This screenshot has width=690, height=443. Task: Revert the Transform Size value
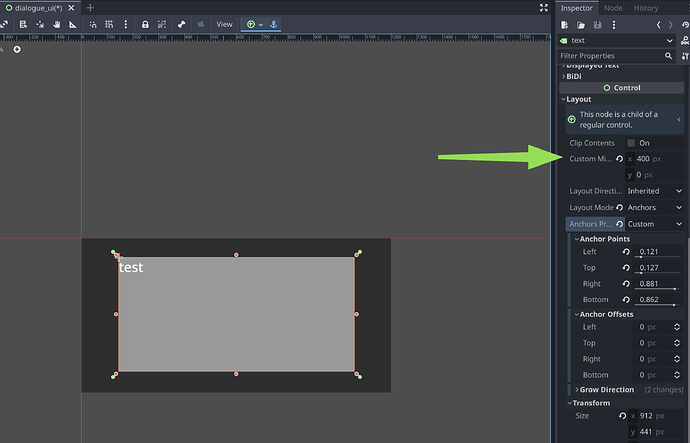pos(622,416)
